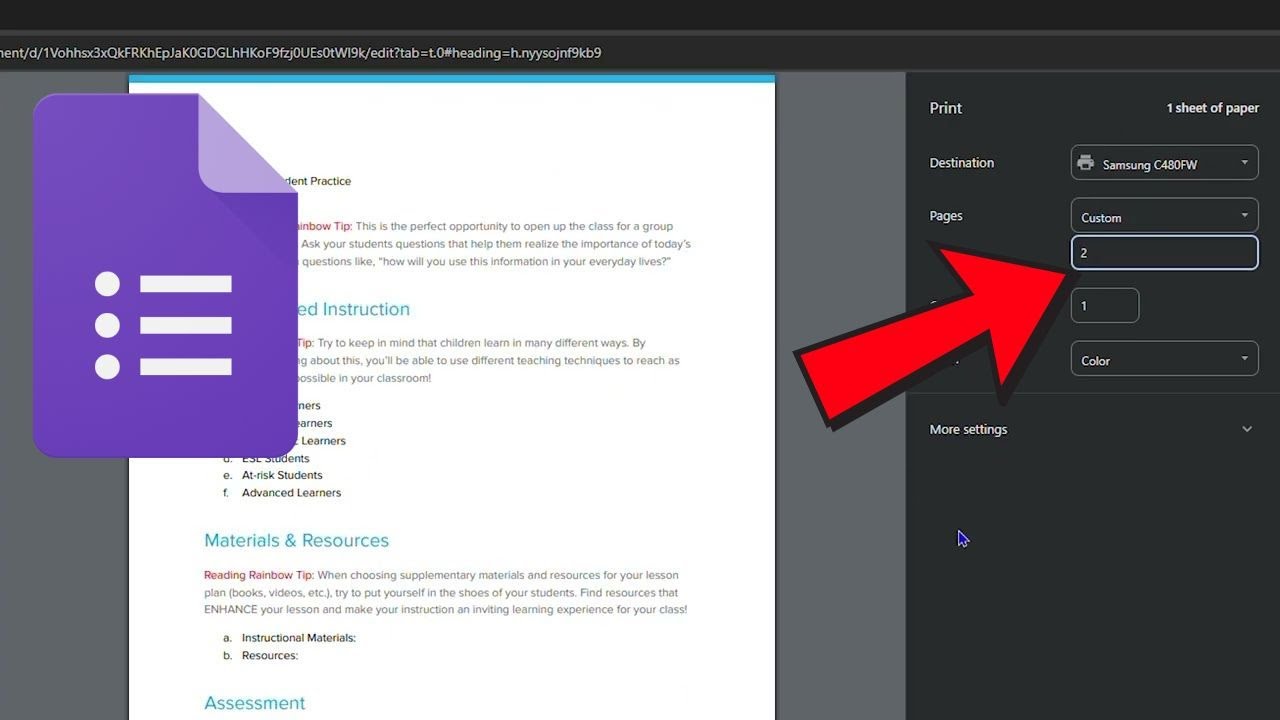1280x720 pixels.
Task: Open the Pages Custom dropdown
Action: point(1164,216)
